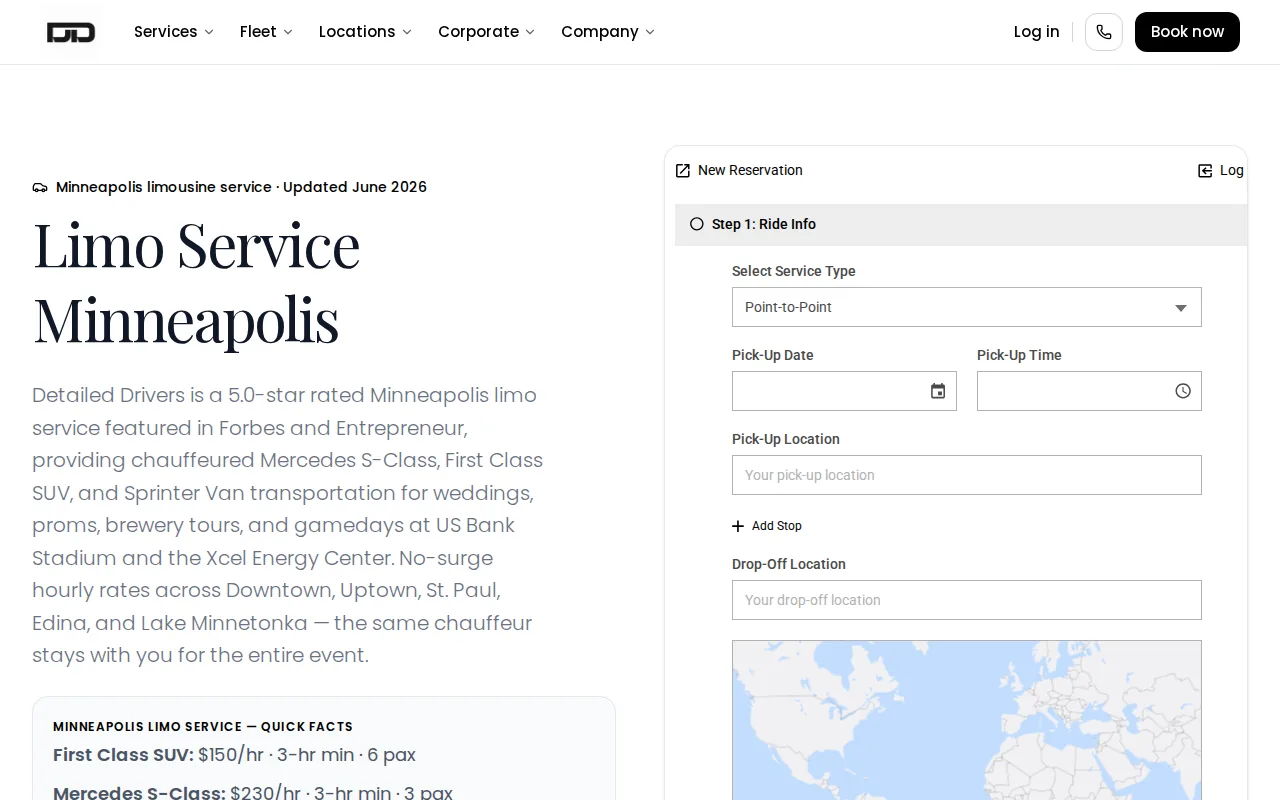Screen dimensions: 1280x800
Task: Click the Add Stop button
Action: point(767,526)
